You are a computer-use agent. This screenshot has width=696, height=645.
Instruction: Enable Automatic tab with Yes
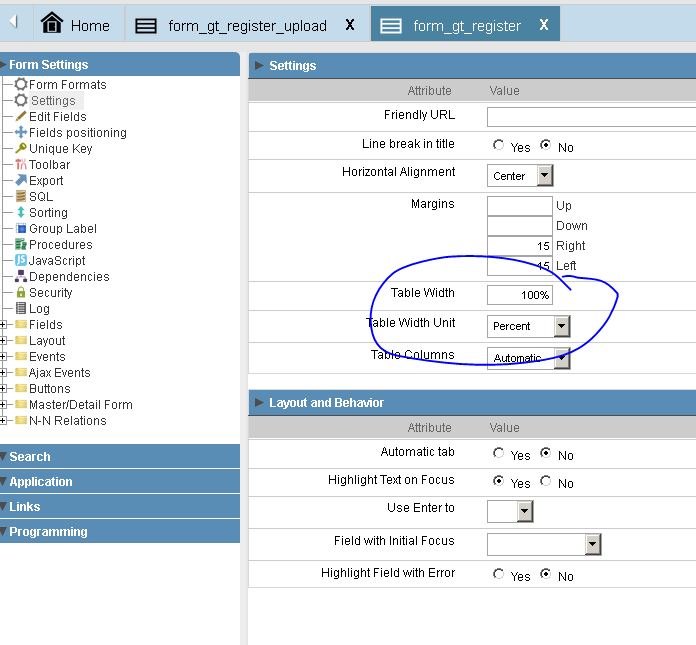coord(498,453)
